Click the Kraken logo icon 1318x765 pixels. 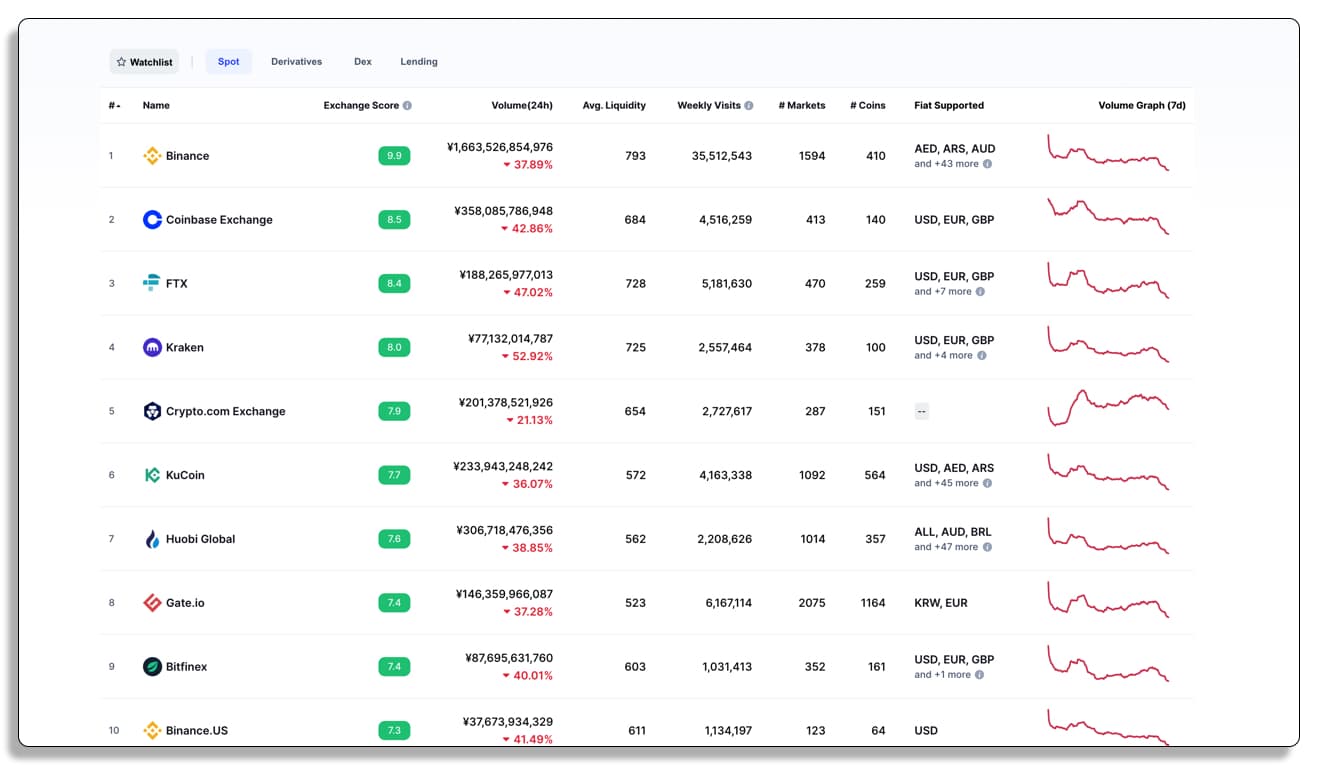[152, 347]
